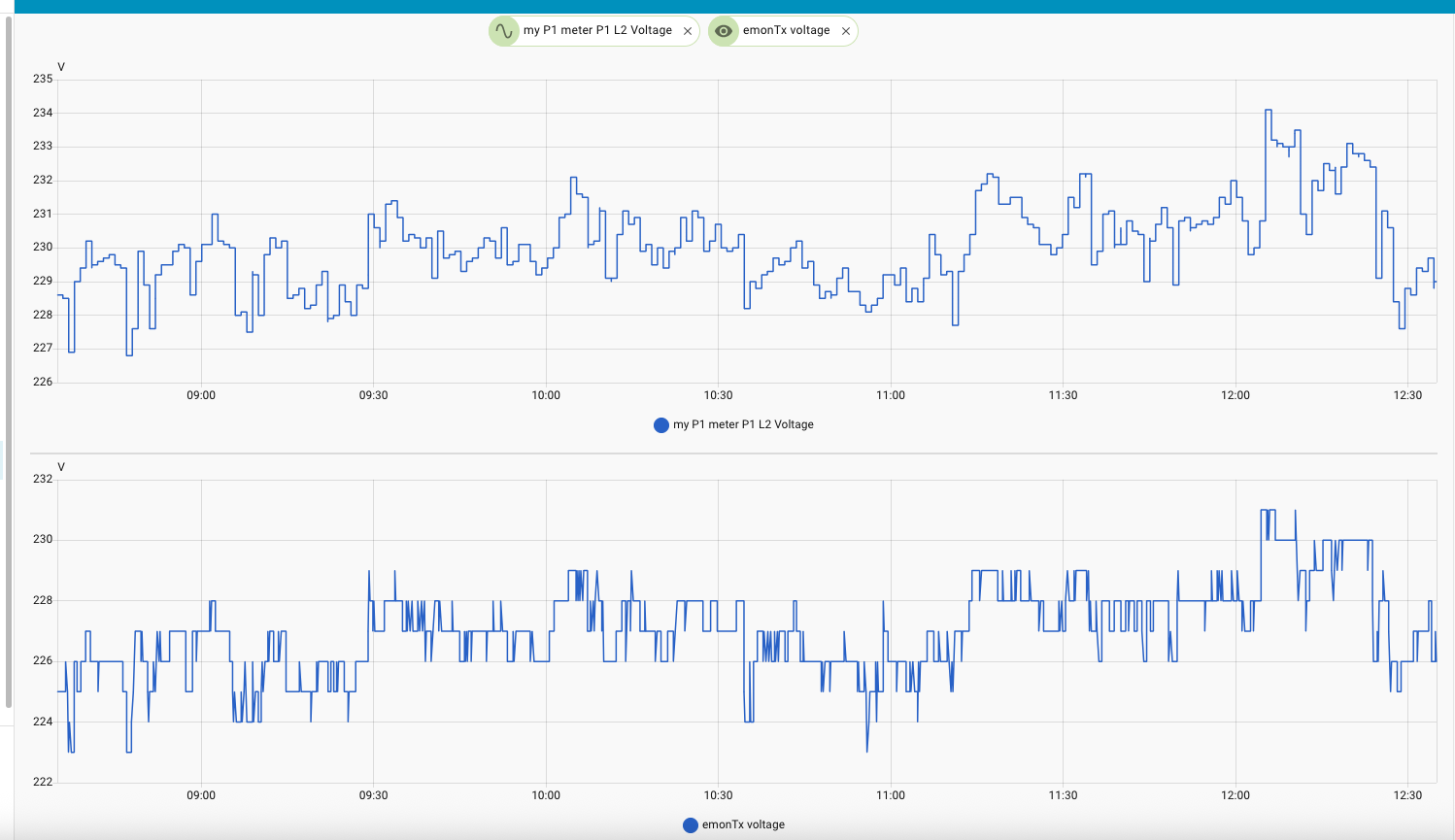Click the 234 peak just after 12:00 in top chart
This screenshot has width=1455, height=840.
[x=1269, y=111]
